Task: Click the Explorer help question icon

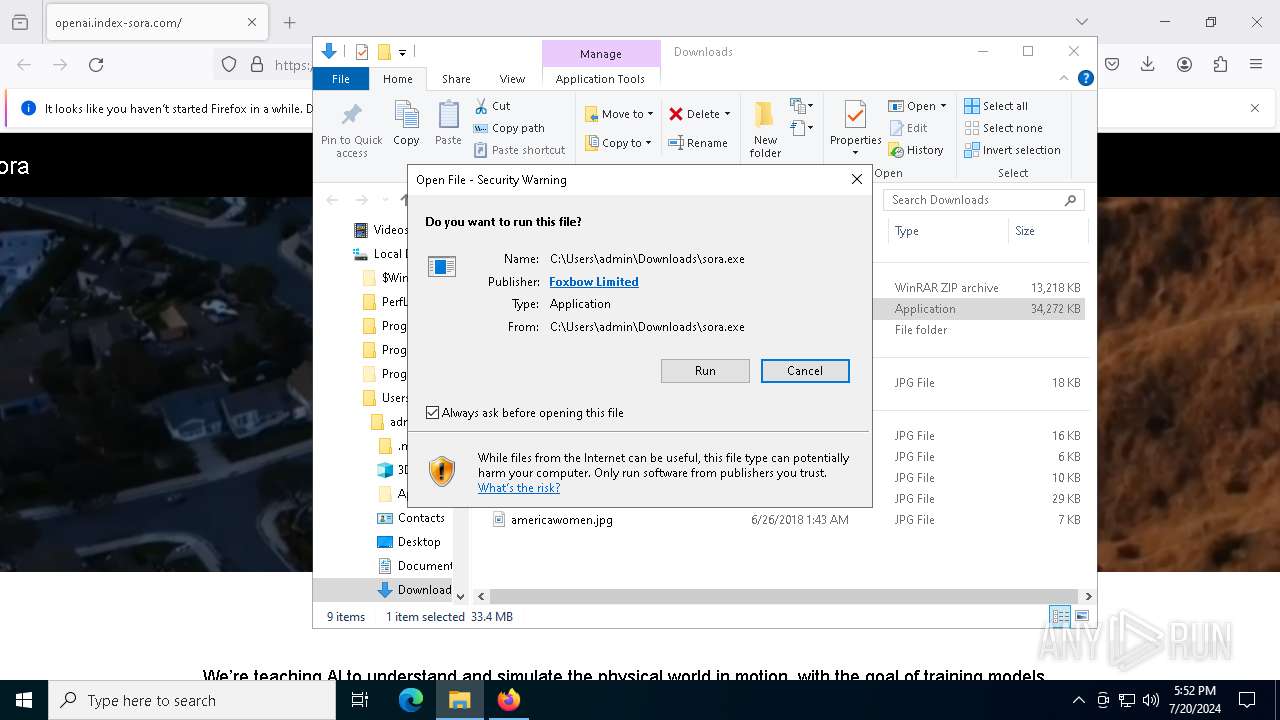Action: [x=1085, y=78]
